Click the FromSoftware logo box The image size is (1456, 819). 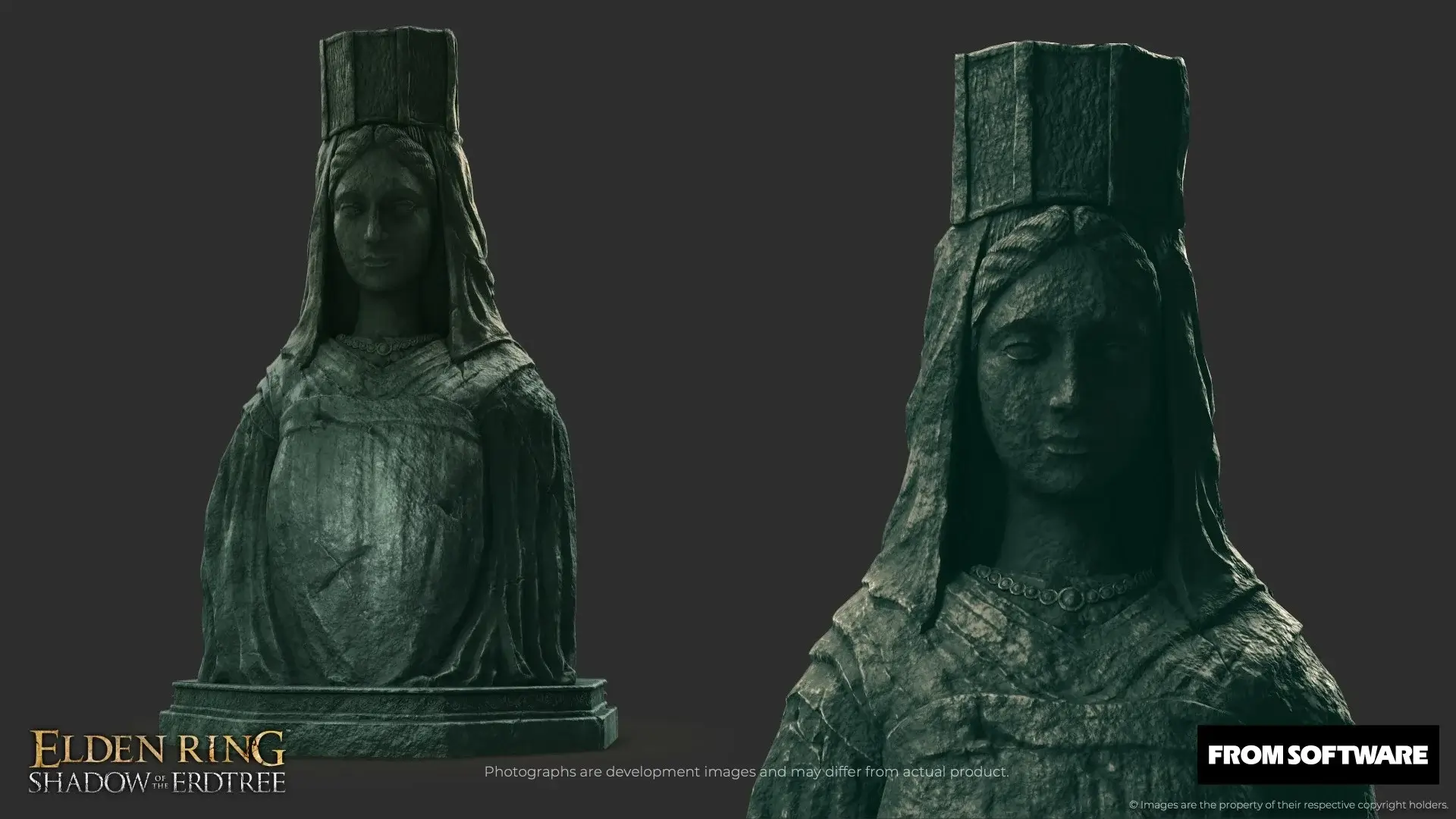[x=1317, y=755]
